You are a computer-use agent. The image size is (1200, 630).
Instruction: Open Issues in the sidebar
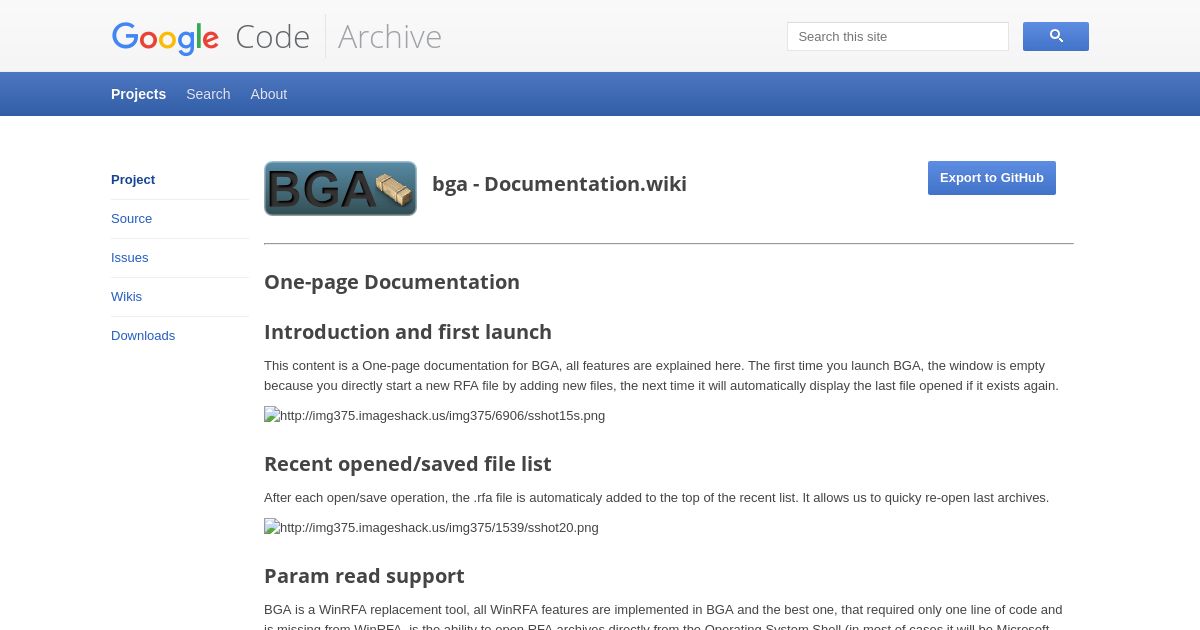pos(130,258)
